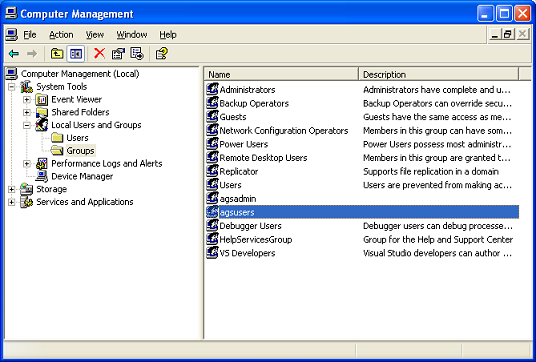Click the Help toolbar icon
Screen dimensions: 536x362
[x=161, y=54]
